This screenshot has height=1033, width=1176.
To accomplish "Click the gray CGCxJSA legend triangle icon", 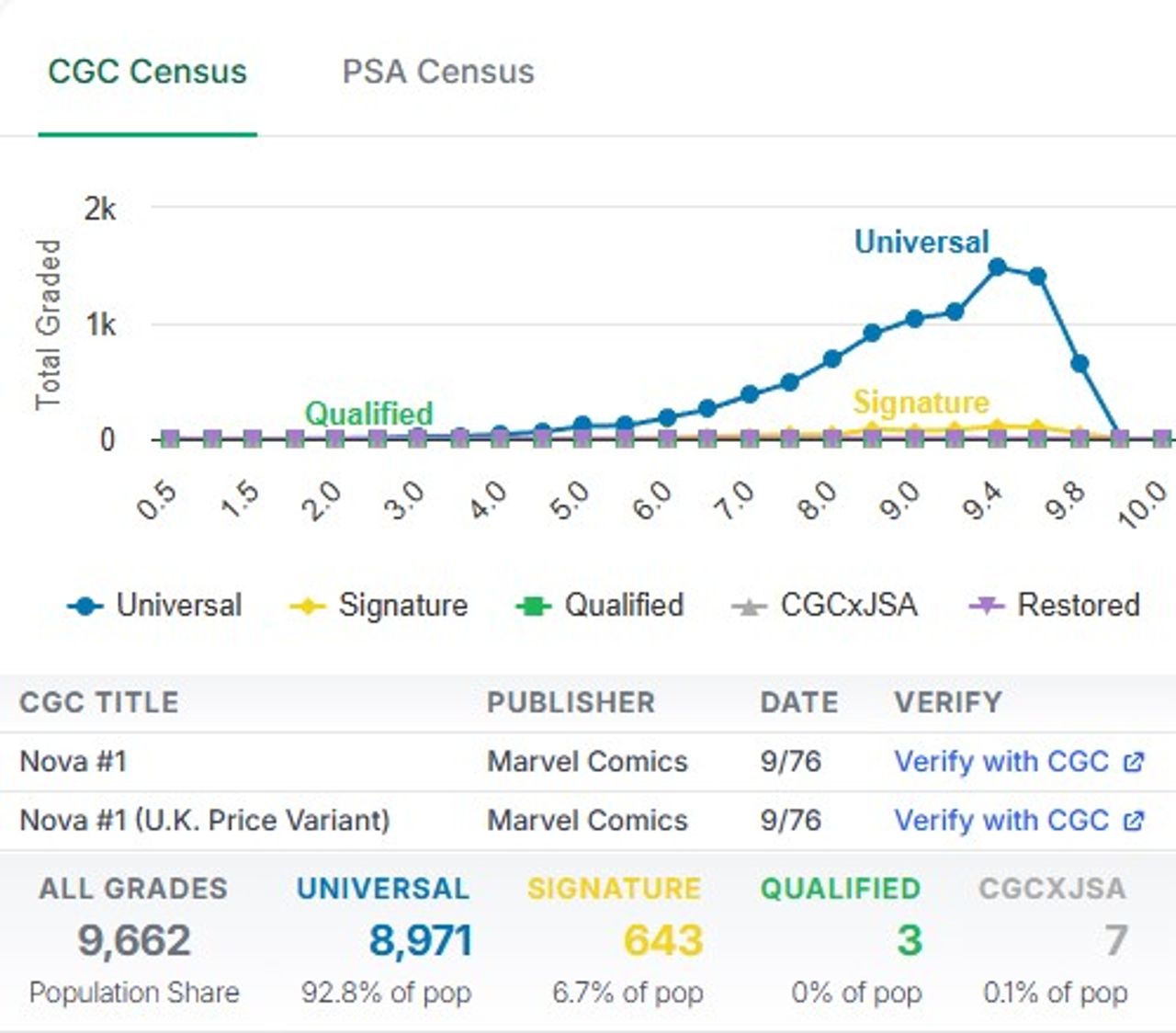I will (x=749, y=607).
